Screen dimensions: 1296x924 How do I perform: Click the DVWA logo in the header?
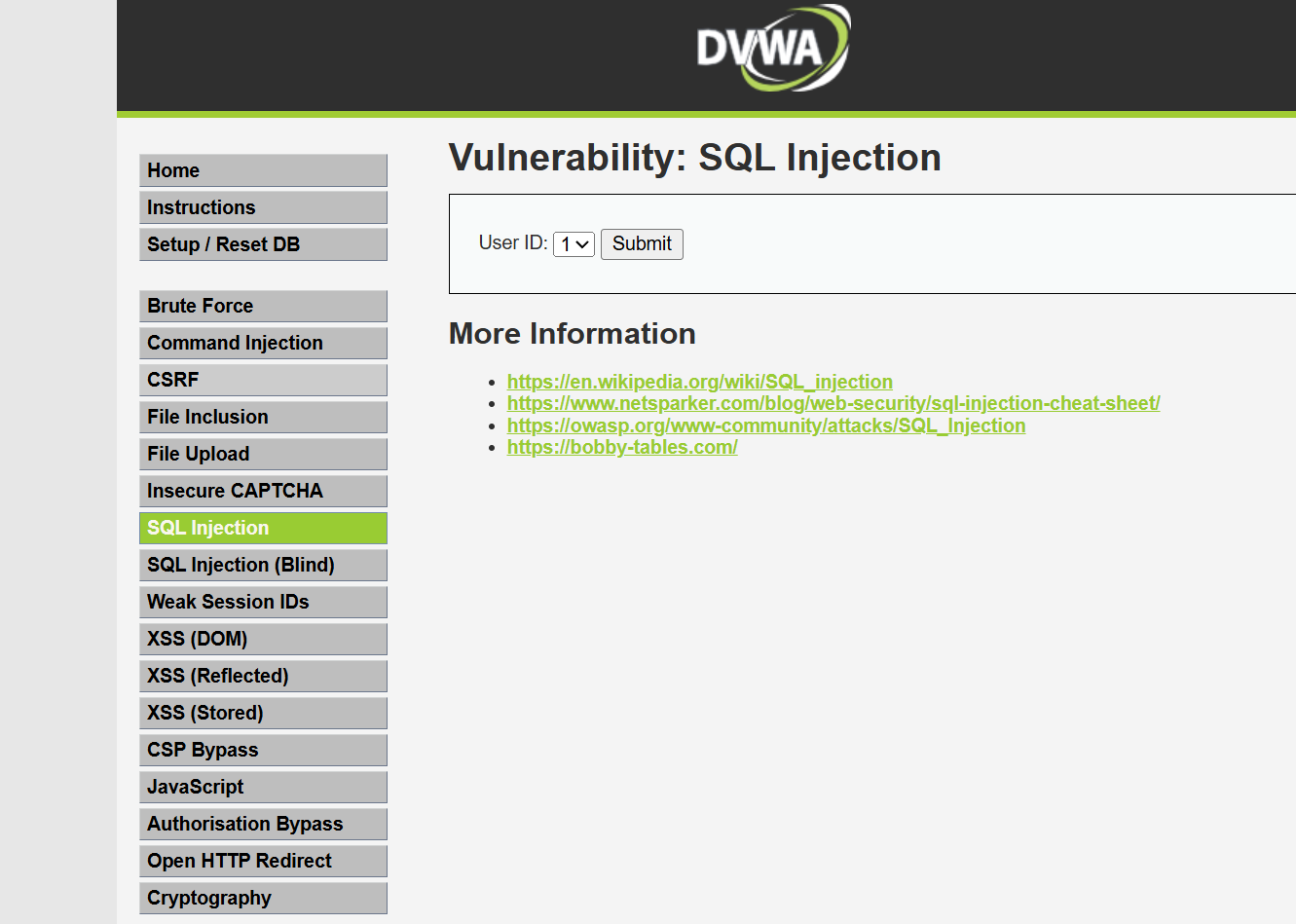click(x=773, y=48)
